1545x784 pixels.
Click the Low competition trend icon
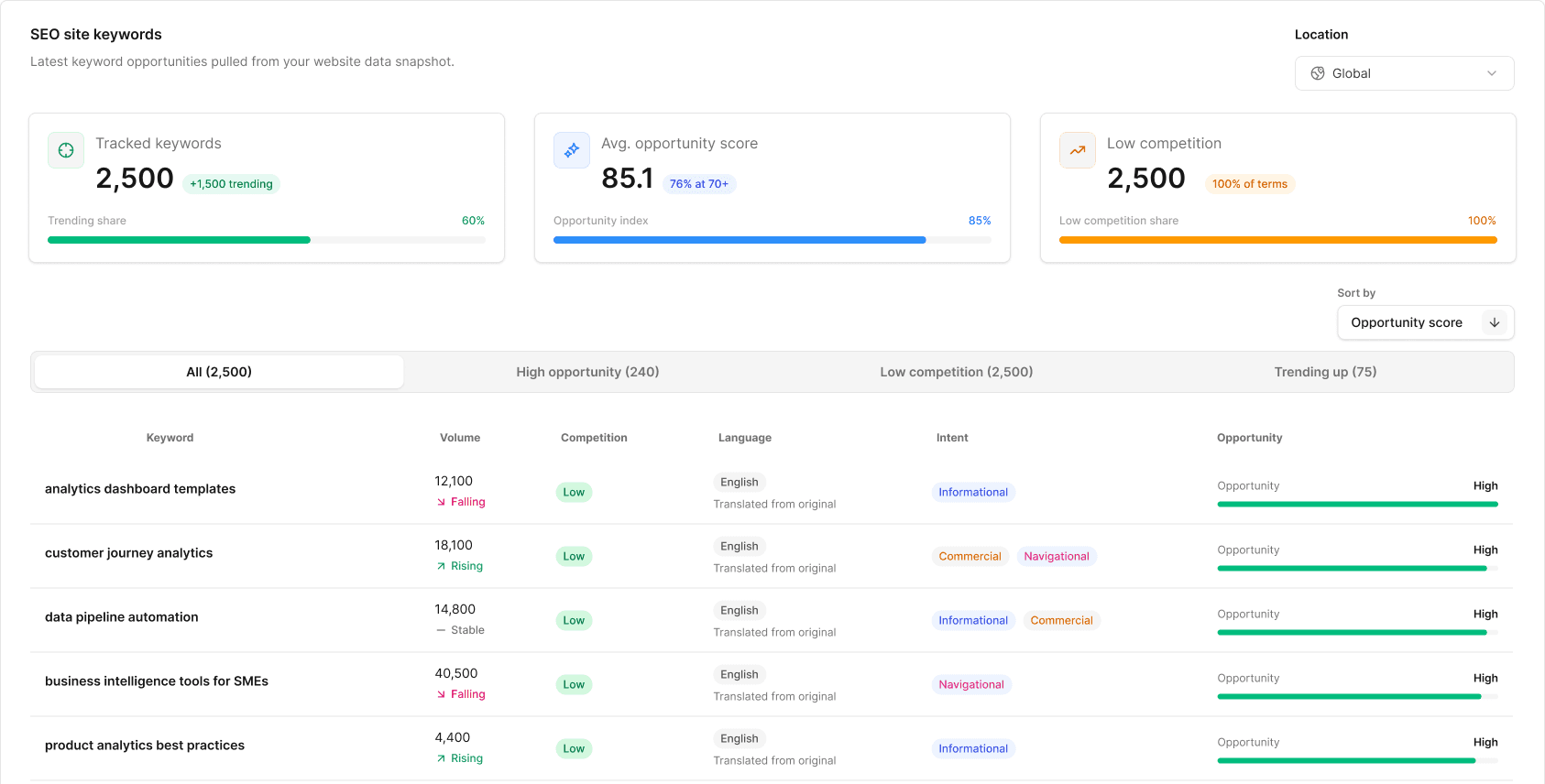(1078, 150)
